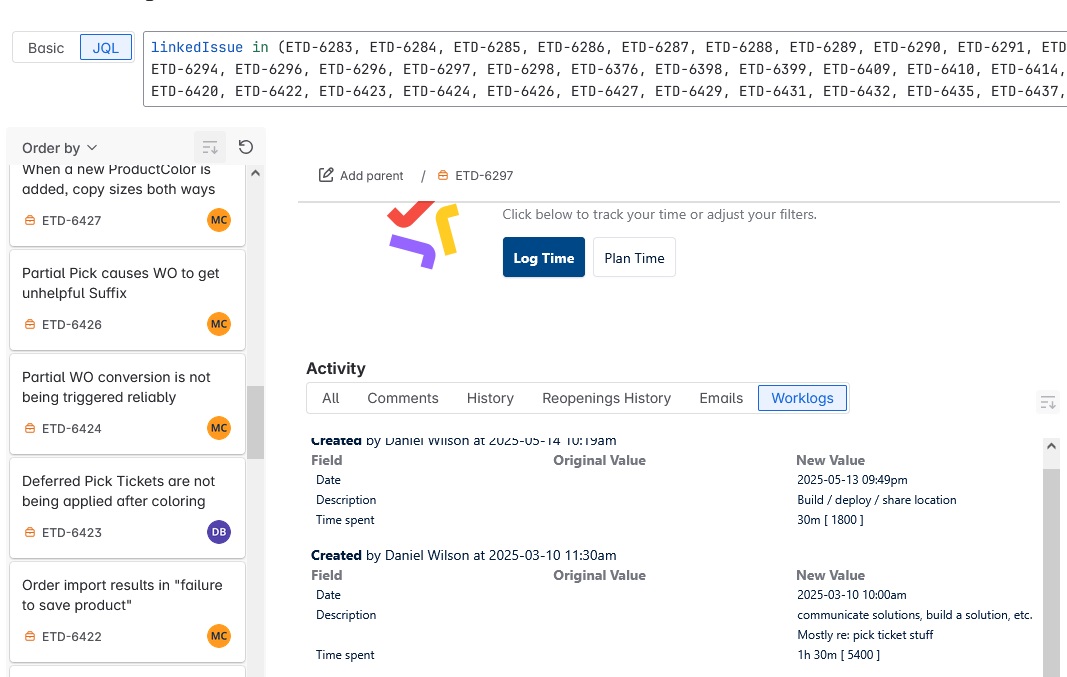Click issue list scroll up arrow
The height and width of the screenshot is (677, 1067).
pos(255,174)
